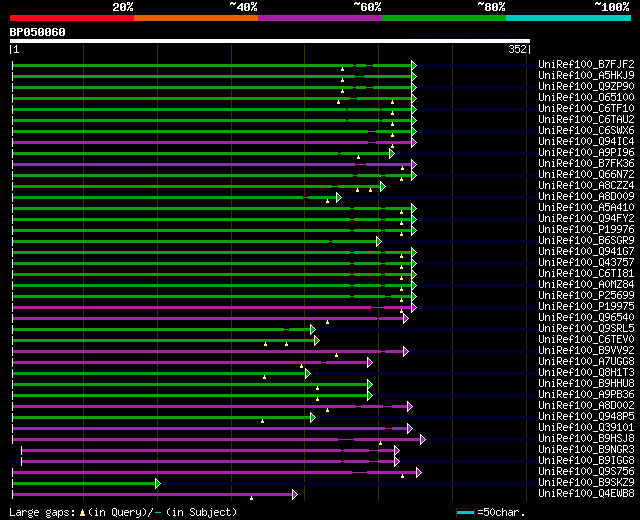Click the 352 query length label
Screen dimensions: 640x520
click(517, 49)
